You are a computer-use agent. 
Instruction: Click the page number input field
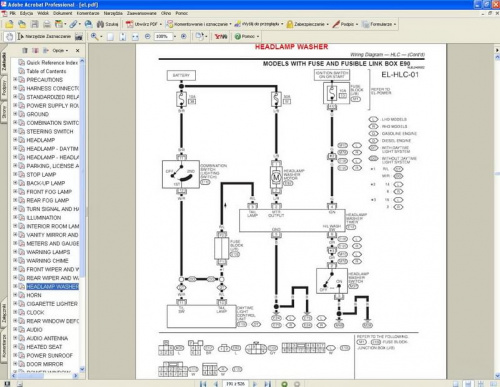(235, 384)
